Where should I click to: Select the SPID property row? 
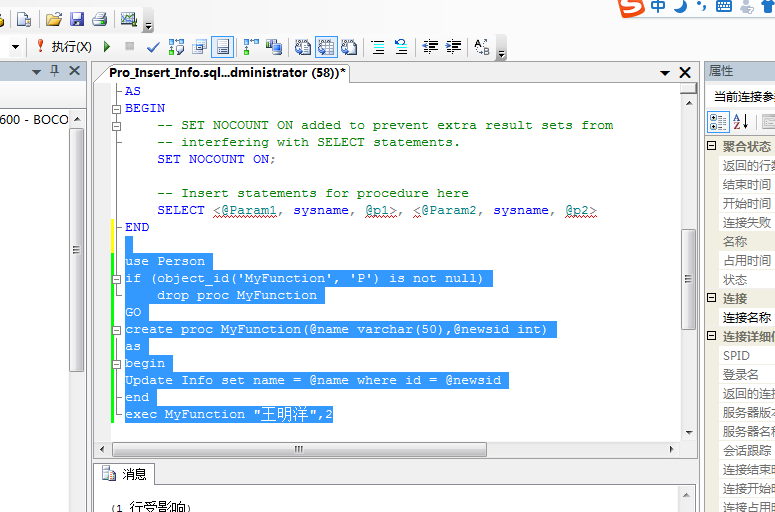pyautogui.click(x=746, y=355)
